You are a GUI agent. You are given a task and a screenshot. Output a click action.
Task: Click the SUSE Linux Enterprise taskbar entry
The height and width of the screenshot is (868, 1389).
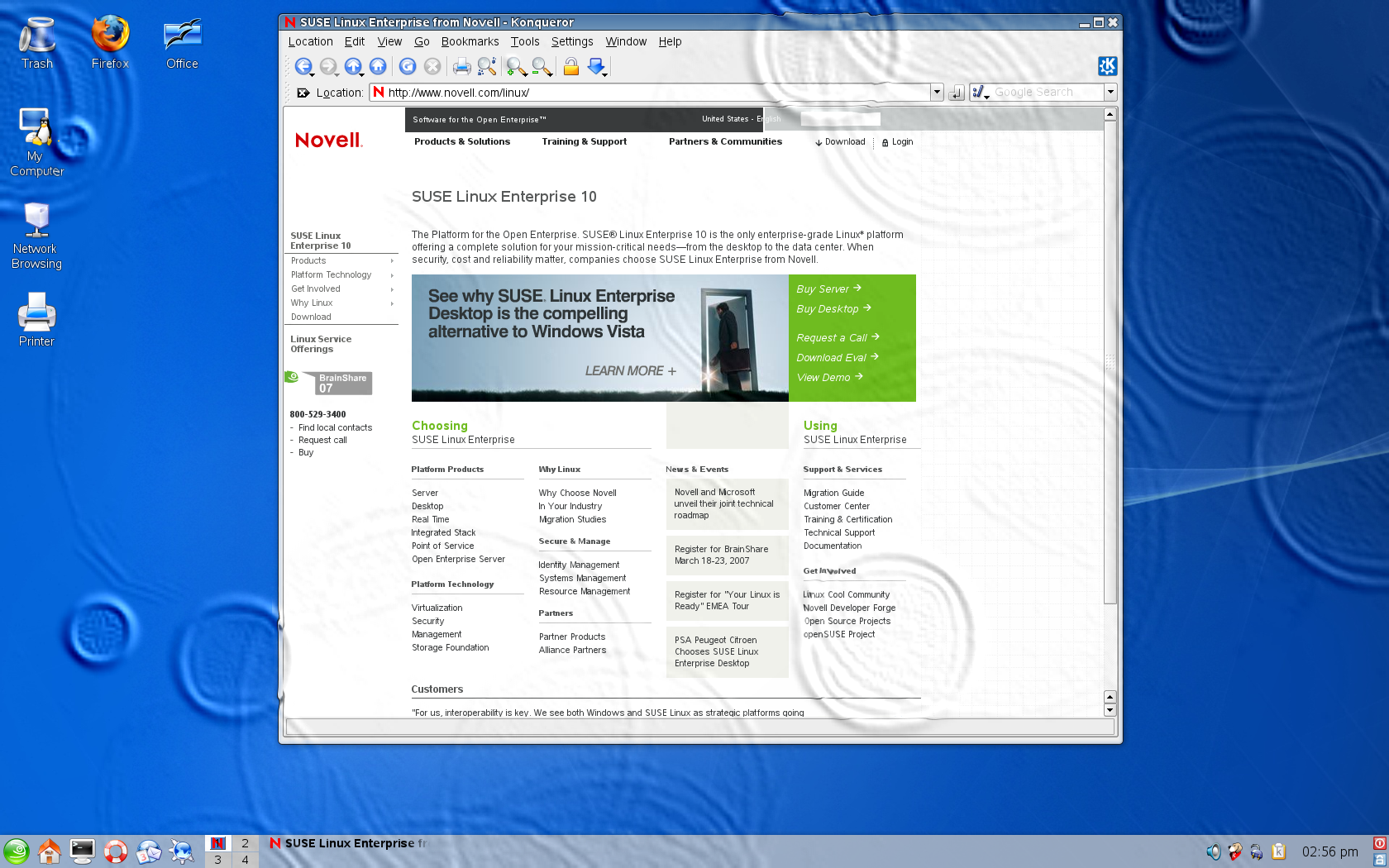click(348, 843)
